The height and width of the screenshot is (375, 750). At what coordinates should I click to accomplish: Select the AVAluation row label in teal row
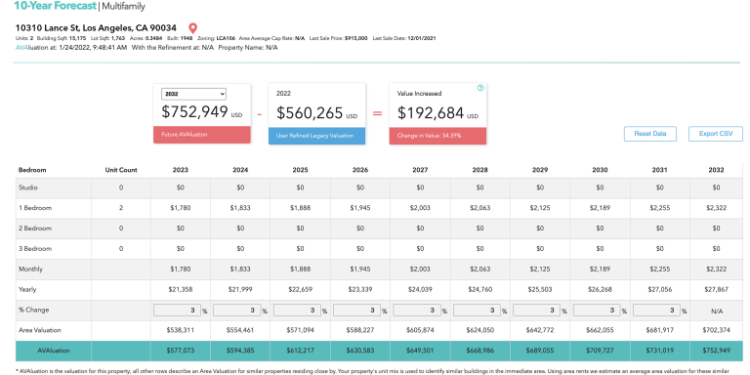point(54,351)
